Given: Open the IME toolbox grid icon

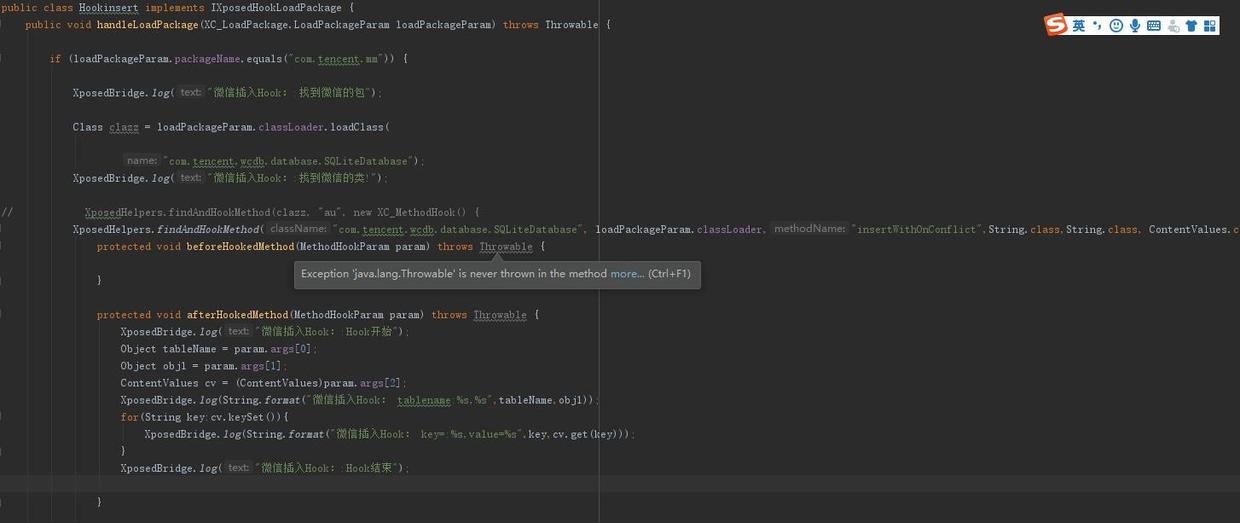Looking at the screenshot, I should (x=1210, y=26).
